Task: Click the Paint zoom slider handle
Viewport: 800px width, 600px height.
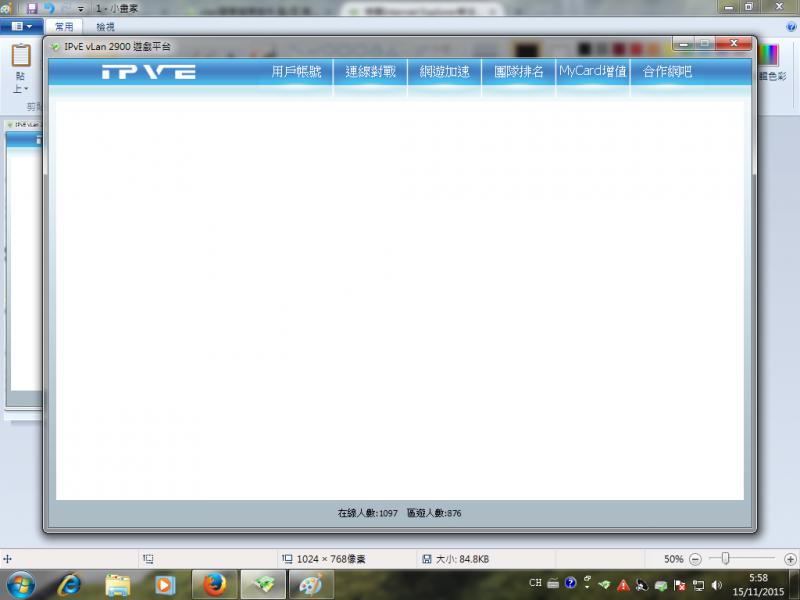Action: point(726,558)
